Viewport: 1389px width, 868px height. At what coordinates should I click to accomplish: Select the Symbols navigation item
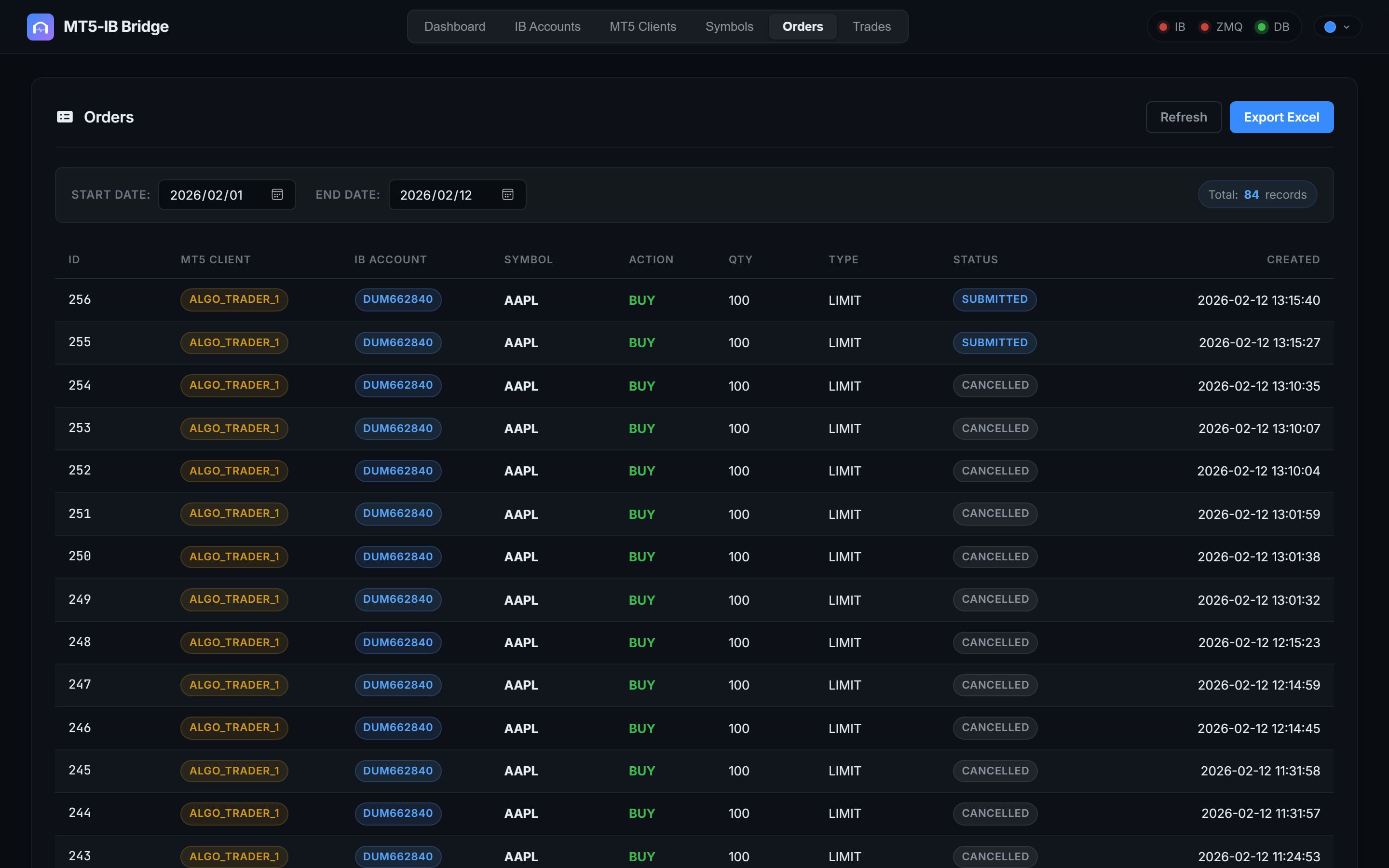tap(729, 27)
